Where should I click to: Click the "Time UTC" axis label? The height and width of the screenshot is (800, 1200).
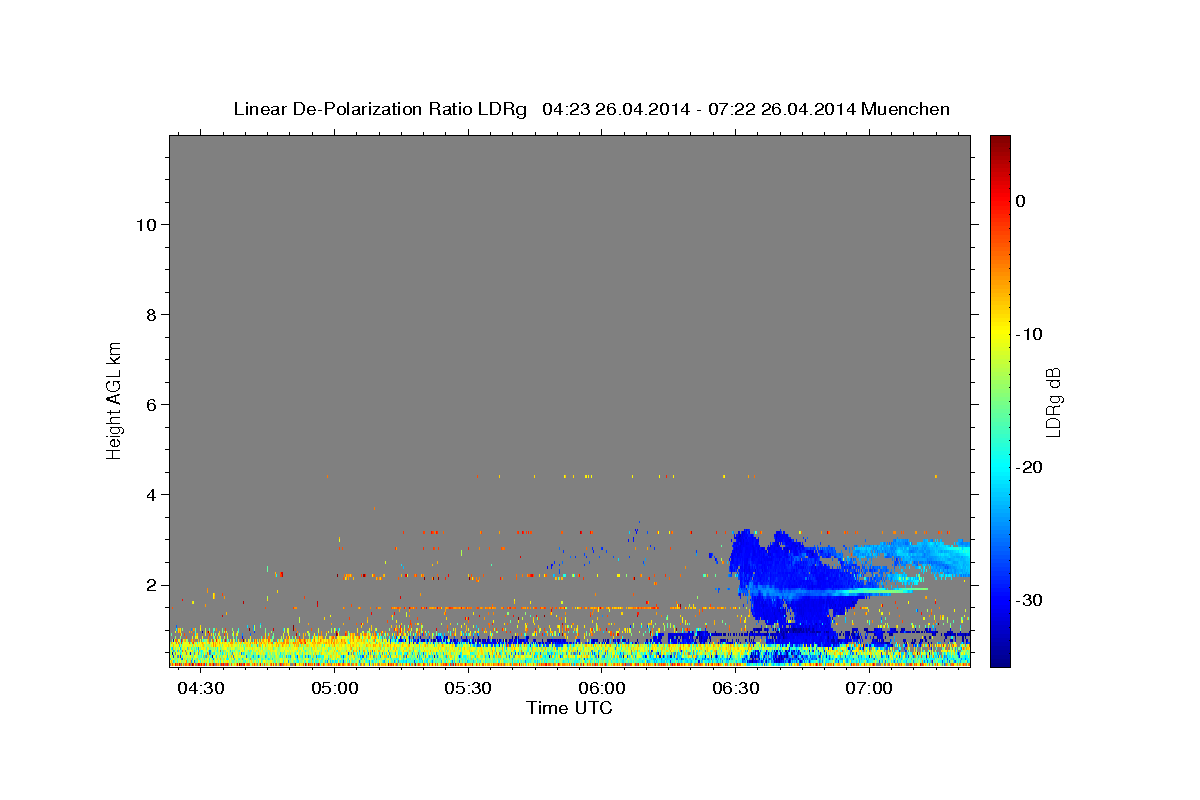click(x=569, y=708)
